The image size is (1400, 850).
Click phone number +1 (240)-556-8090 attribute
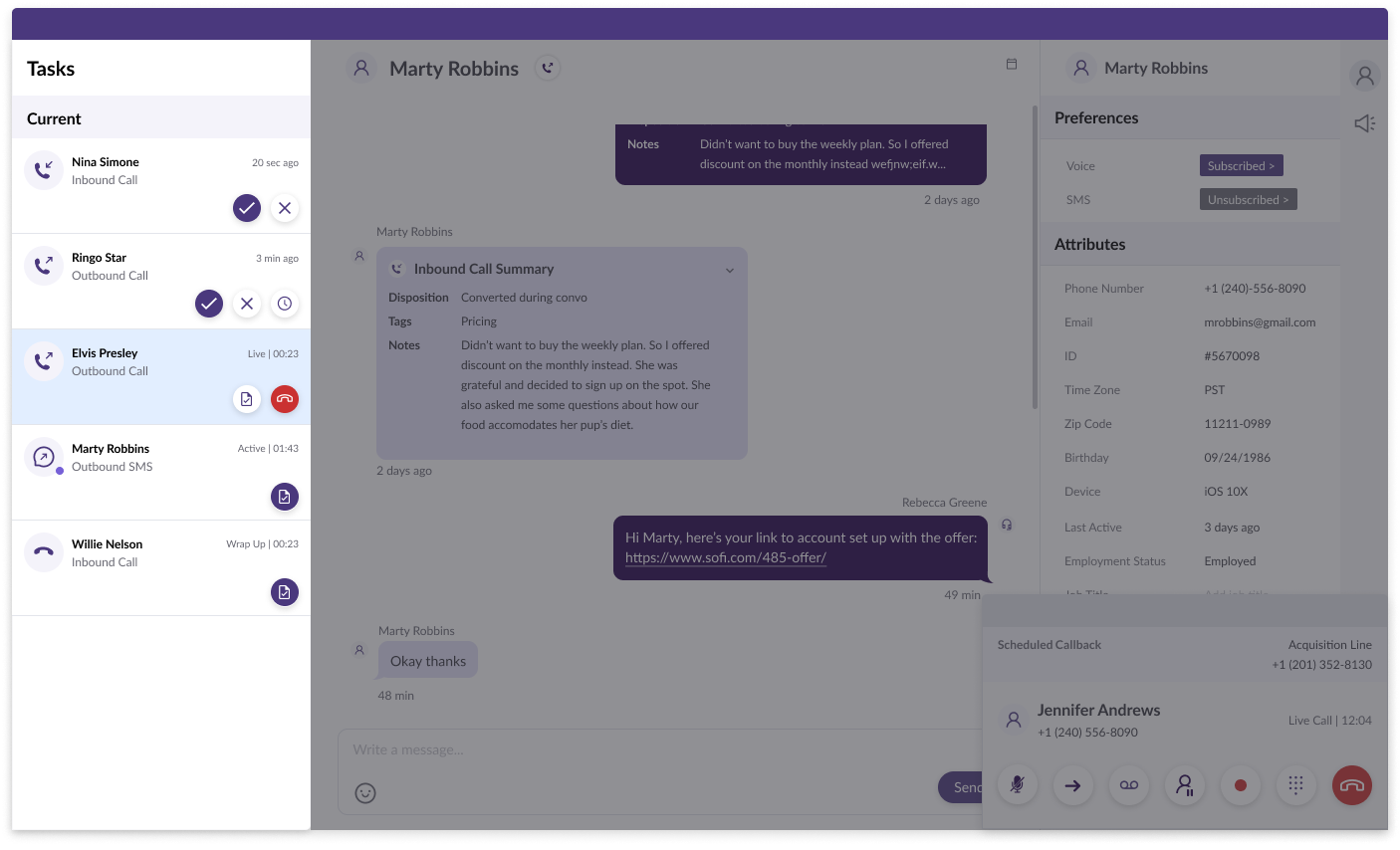[1255, 289]
